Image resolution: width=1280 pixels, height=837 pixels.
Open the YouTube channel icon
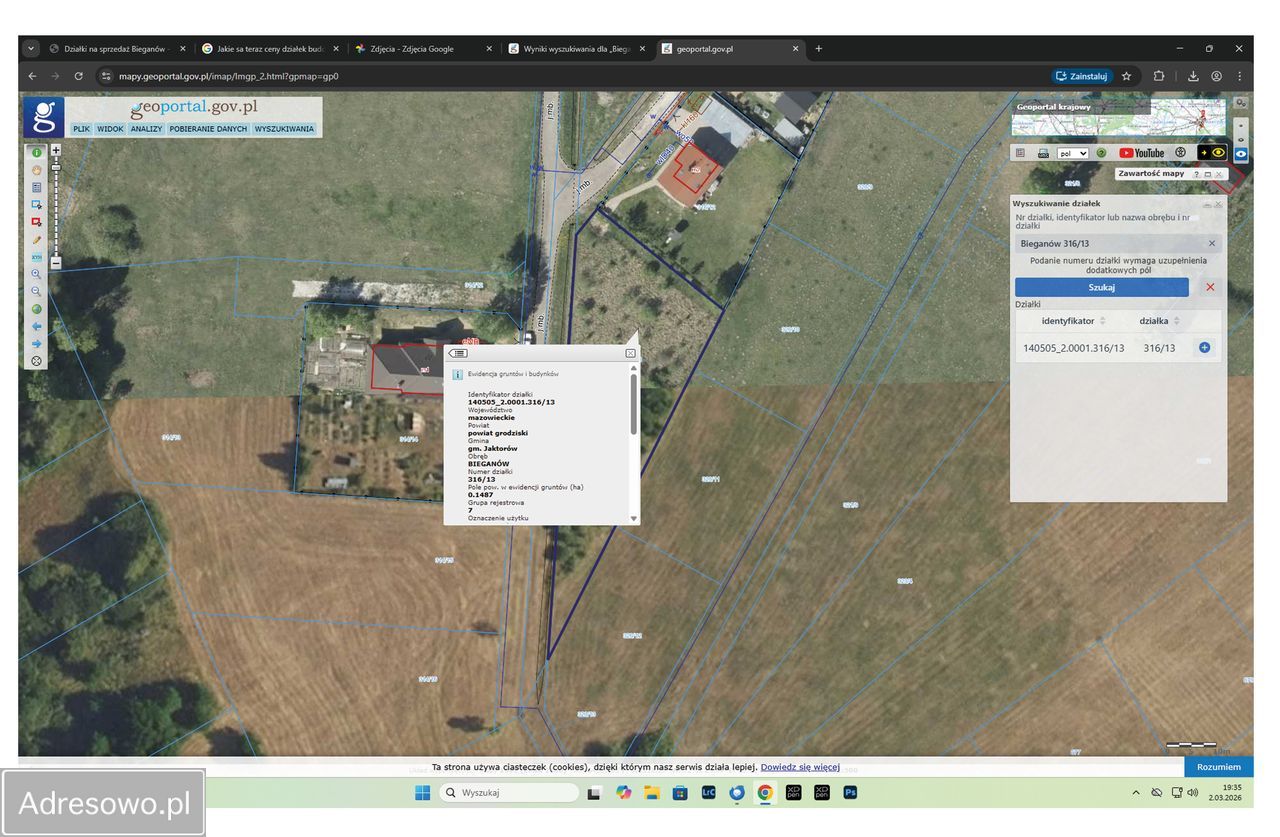(x=1141, y=153)
